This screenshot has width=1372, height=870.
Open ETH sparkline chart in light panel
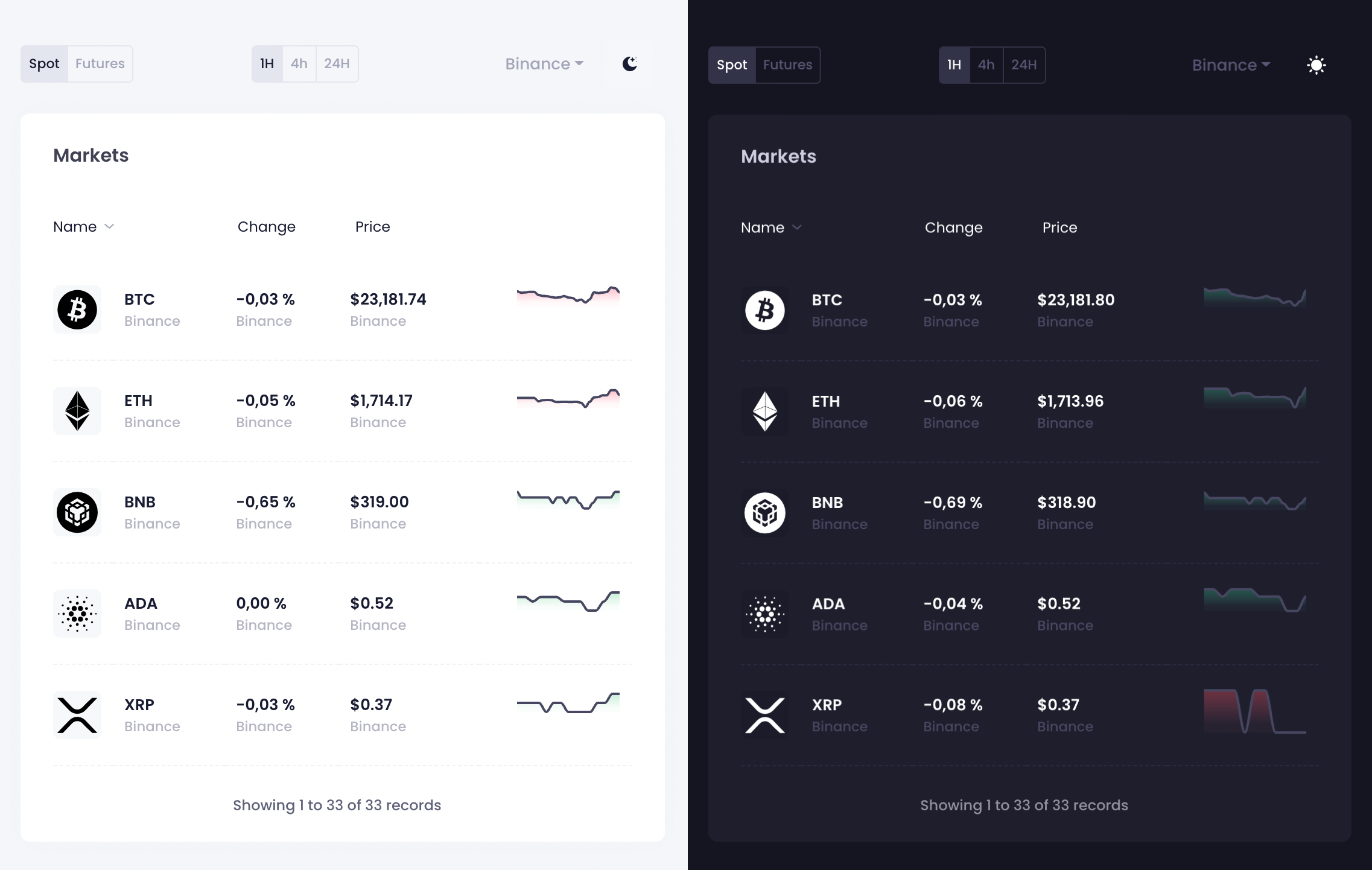click(x=568, y=399)
